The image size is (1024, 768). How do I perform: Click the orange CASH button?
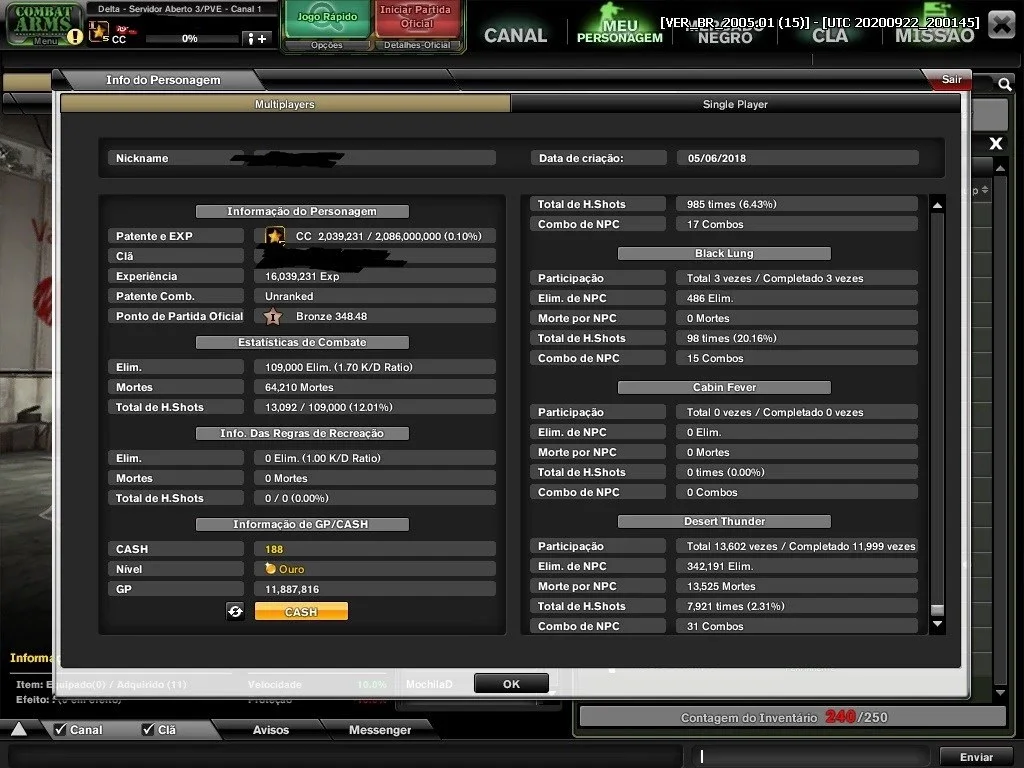301,611
